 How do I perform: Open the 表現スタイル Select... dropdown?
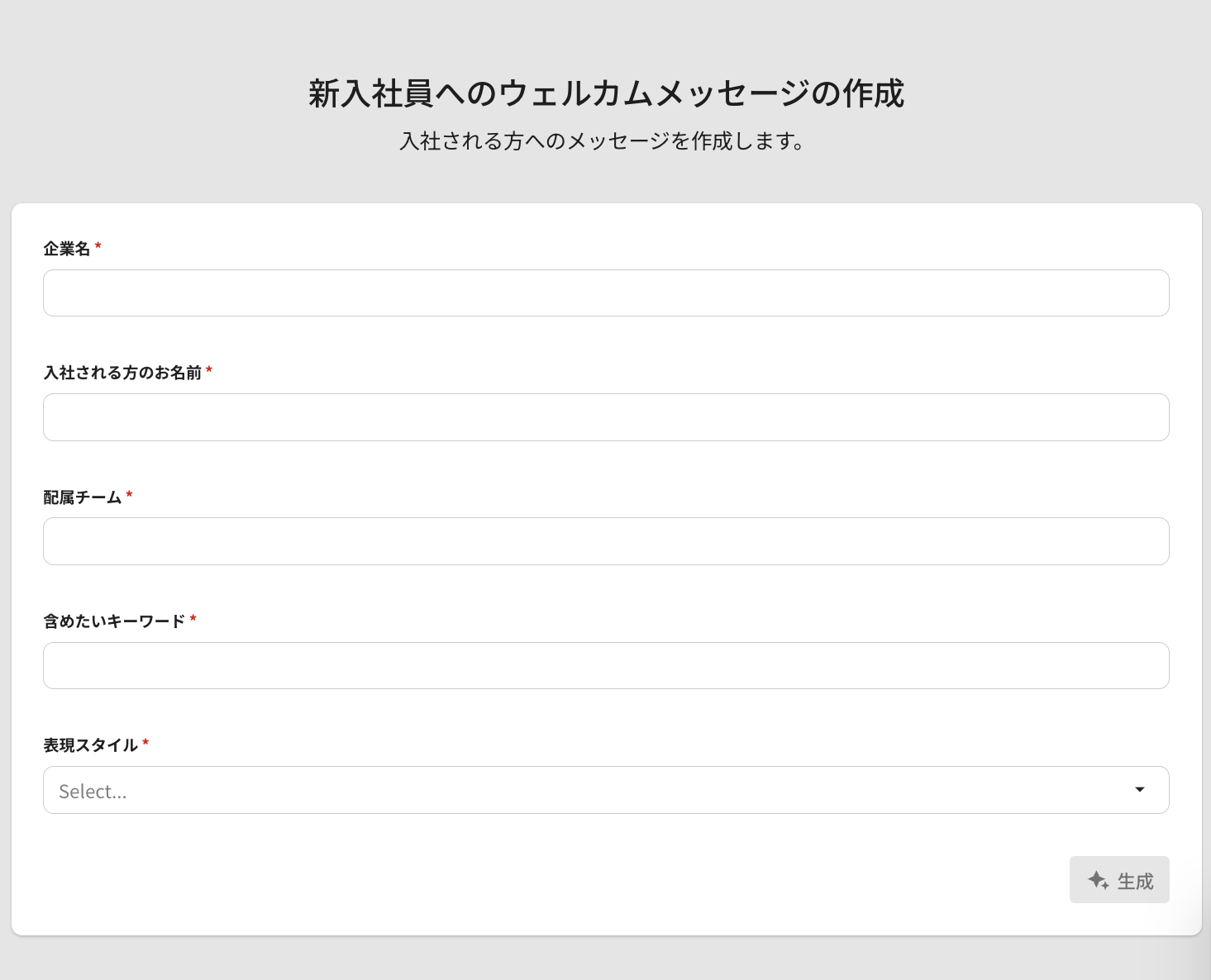(x=579, y=791)
